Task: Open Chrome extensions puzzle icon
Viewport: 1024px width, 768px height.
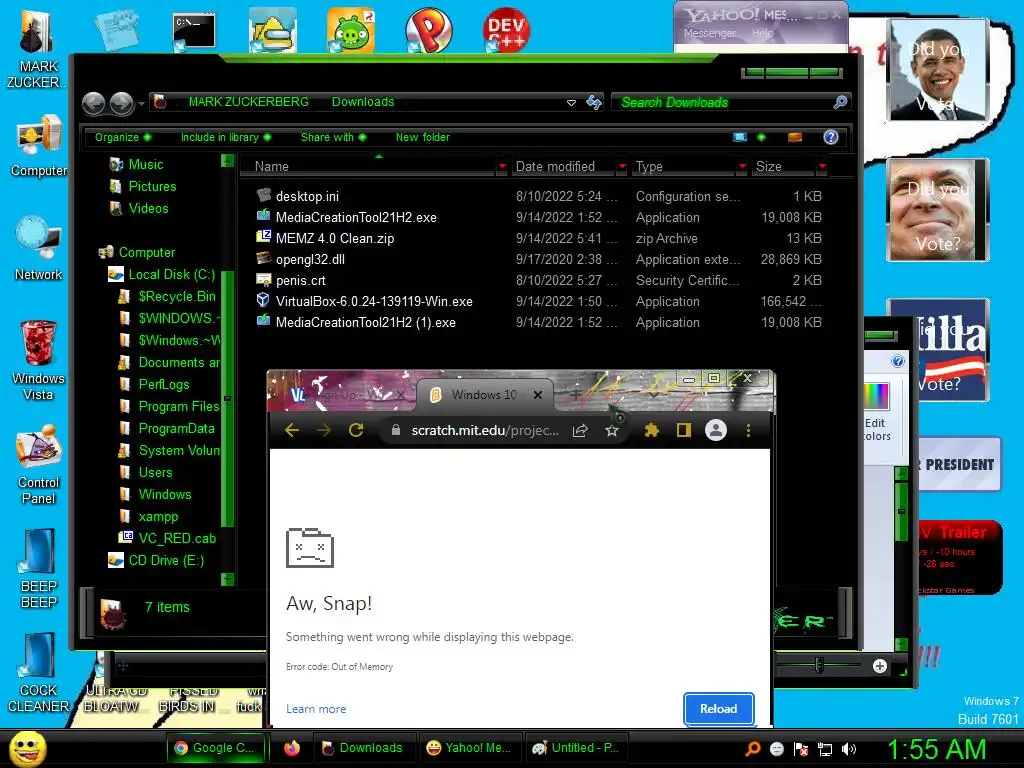Action: pyautogui.click(x=651, y=430)
